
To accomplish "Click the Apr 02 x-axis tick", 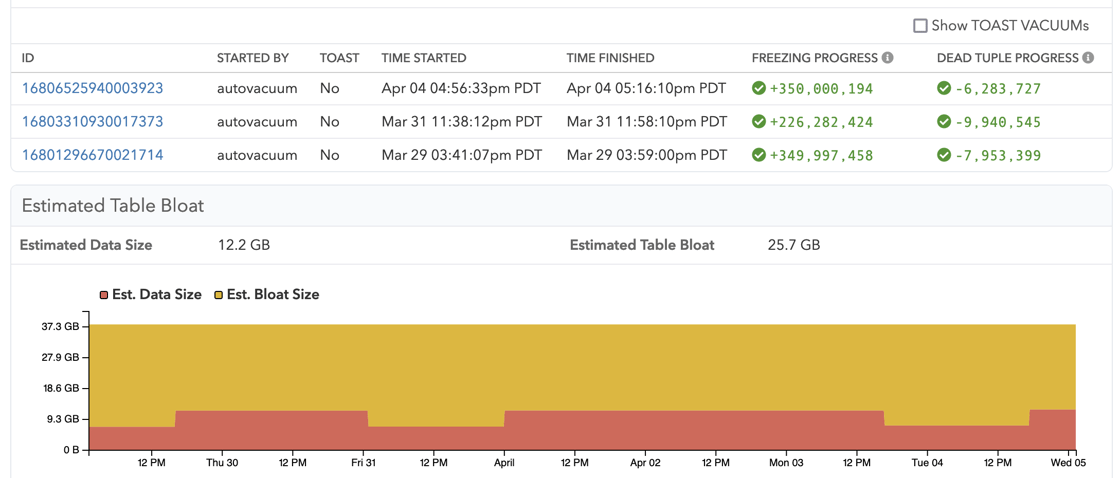I will [646, 464].
